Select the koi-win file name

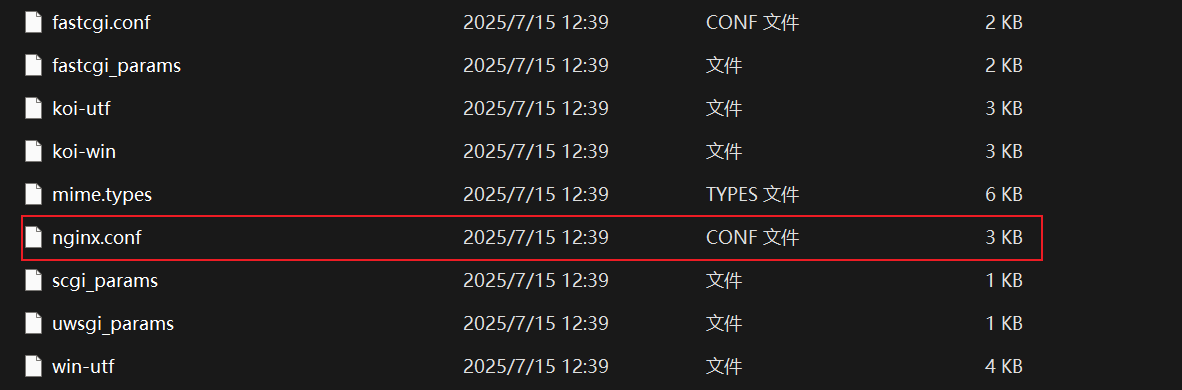pyautogui.click(x=84, y=152)
